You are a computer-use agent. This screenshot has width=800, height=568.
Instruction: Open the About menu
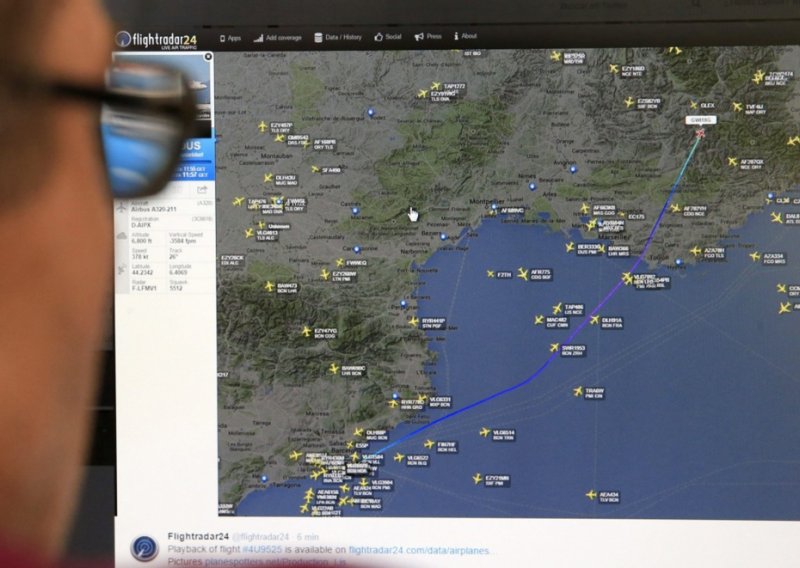tap(463, 36)
